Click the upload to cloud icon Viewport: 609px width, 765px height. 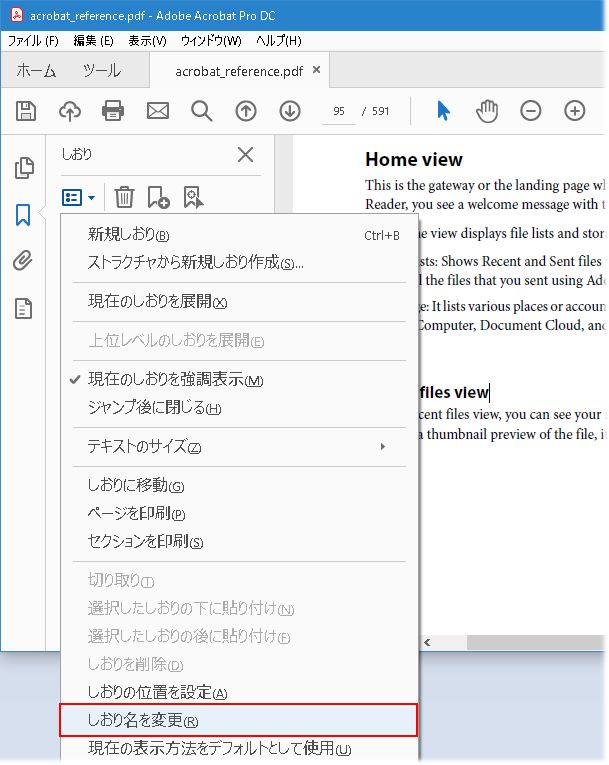70,111
